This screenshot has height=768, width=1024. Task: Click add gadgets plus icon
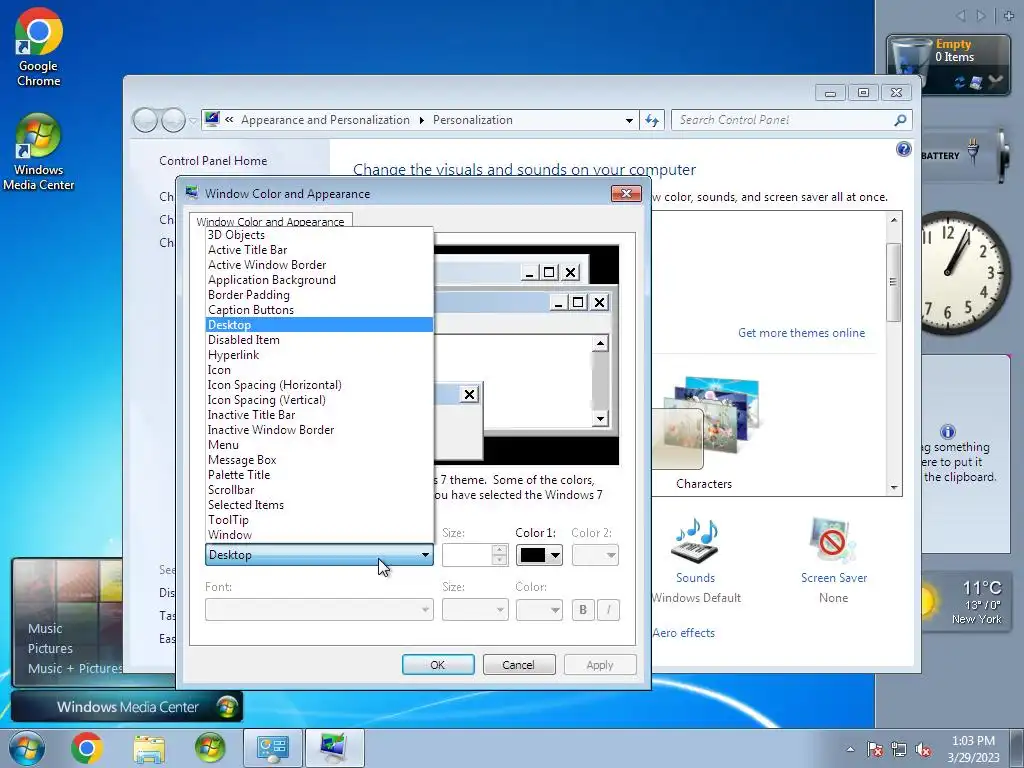1009,16
